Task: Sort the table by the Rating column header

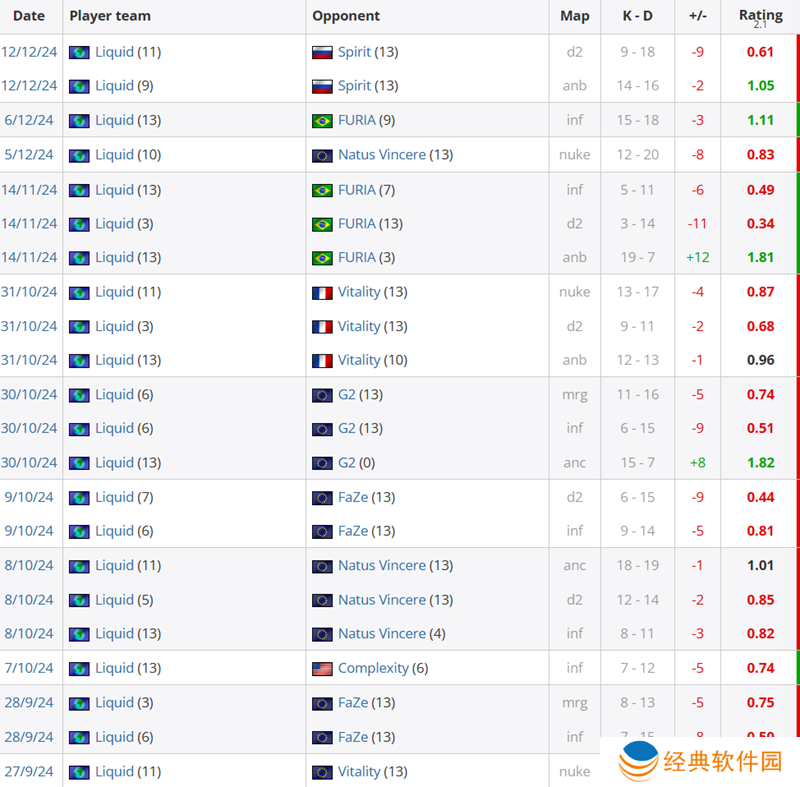Action: point(760,16)
